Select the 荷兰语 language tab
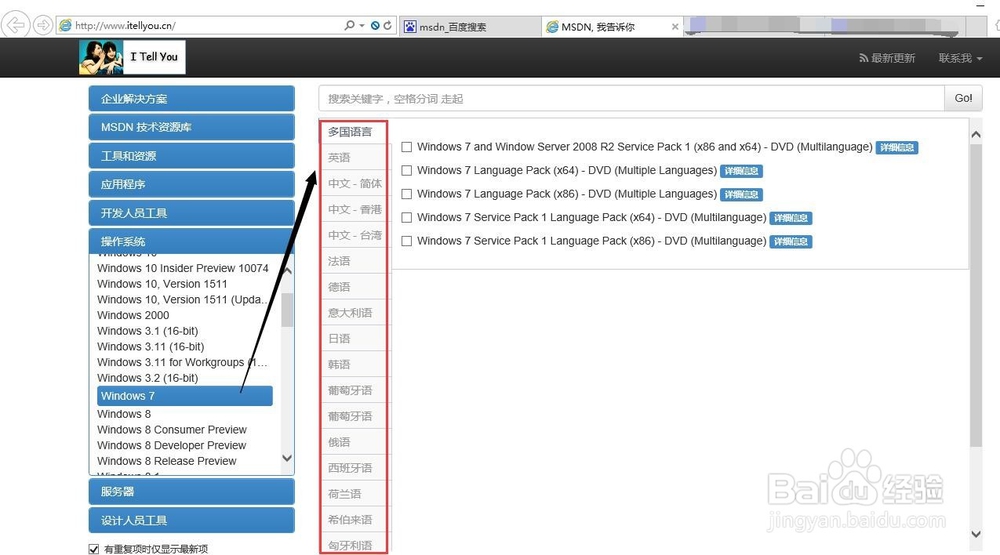1000x555 pixels. (353, 494)
